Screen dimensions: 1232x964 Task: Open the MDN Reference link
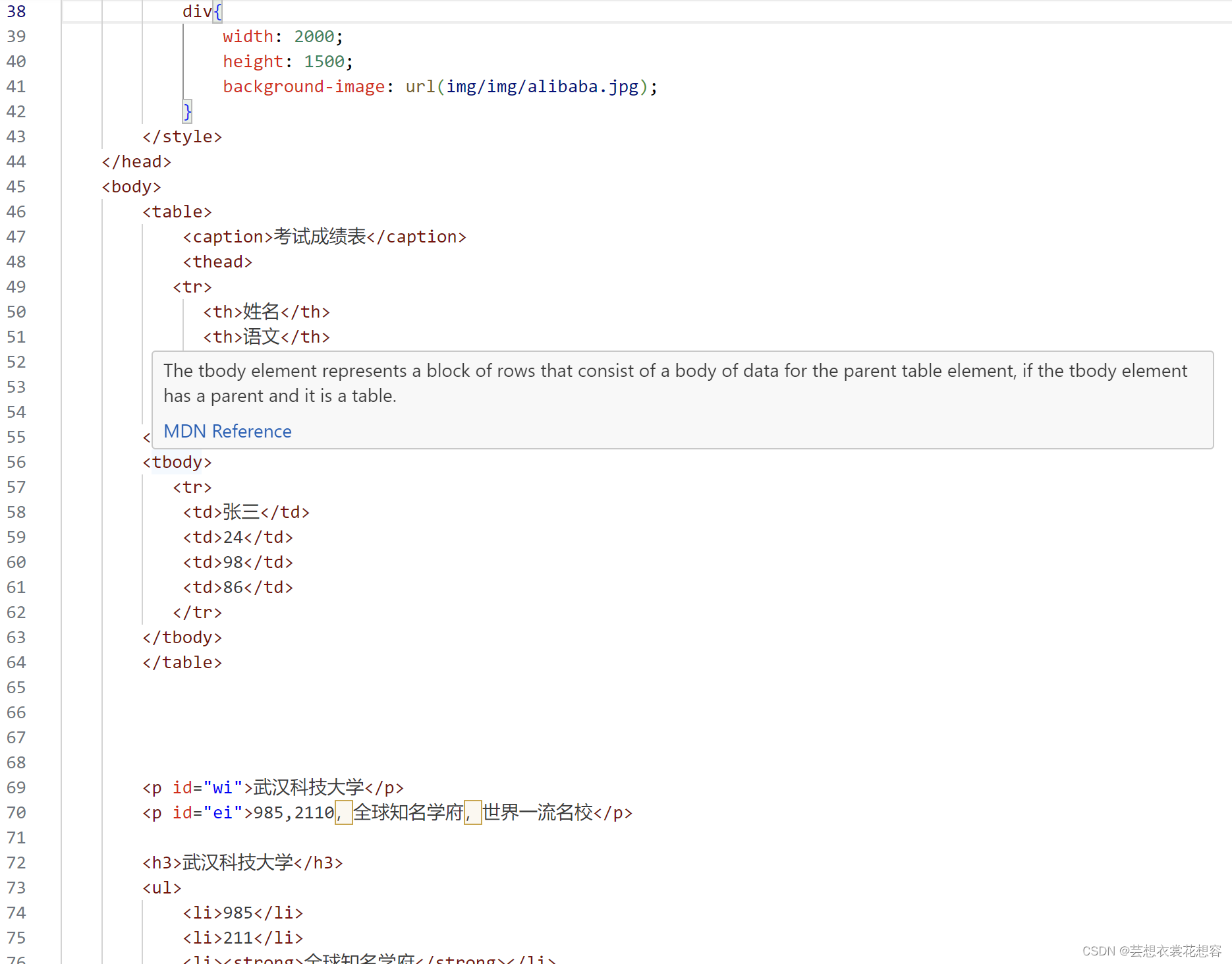pyautogui.click(x=227, y=431)
